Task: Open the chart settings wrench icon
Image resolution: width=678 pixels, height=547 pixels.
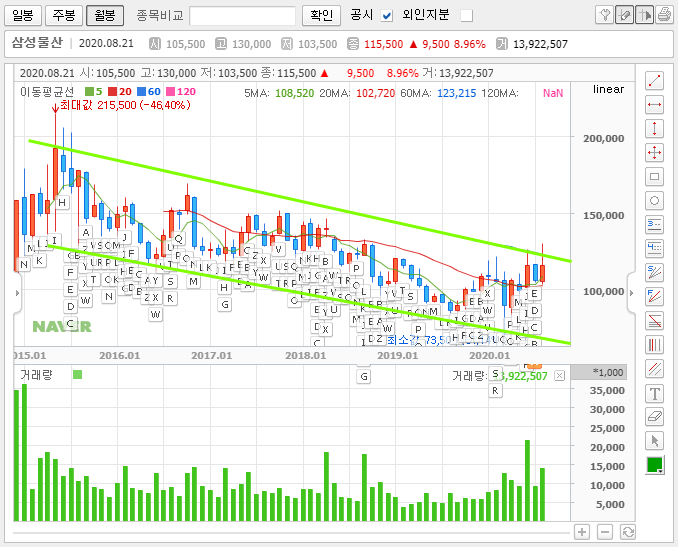Action: [x=604, y=15]
